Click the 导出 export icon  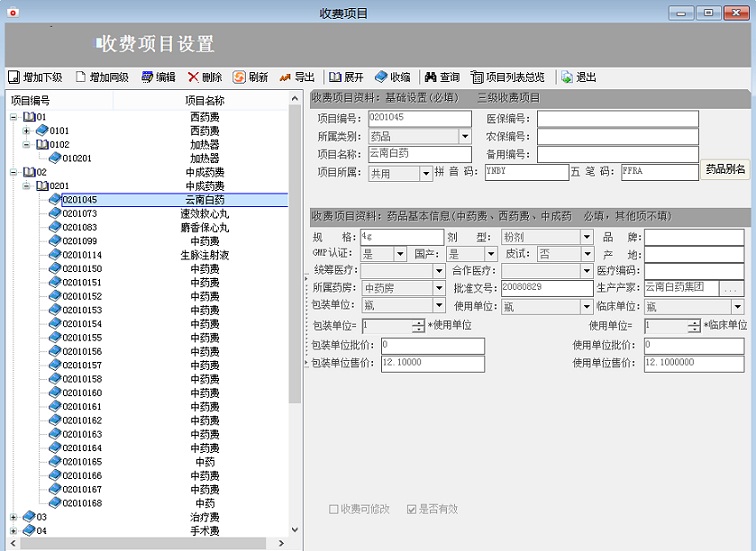285,77
